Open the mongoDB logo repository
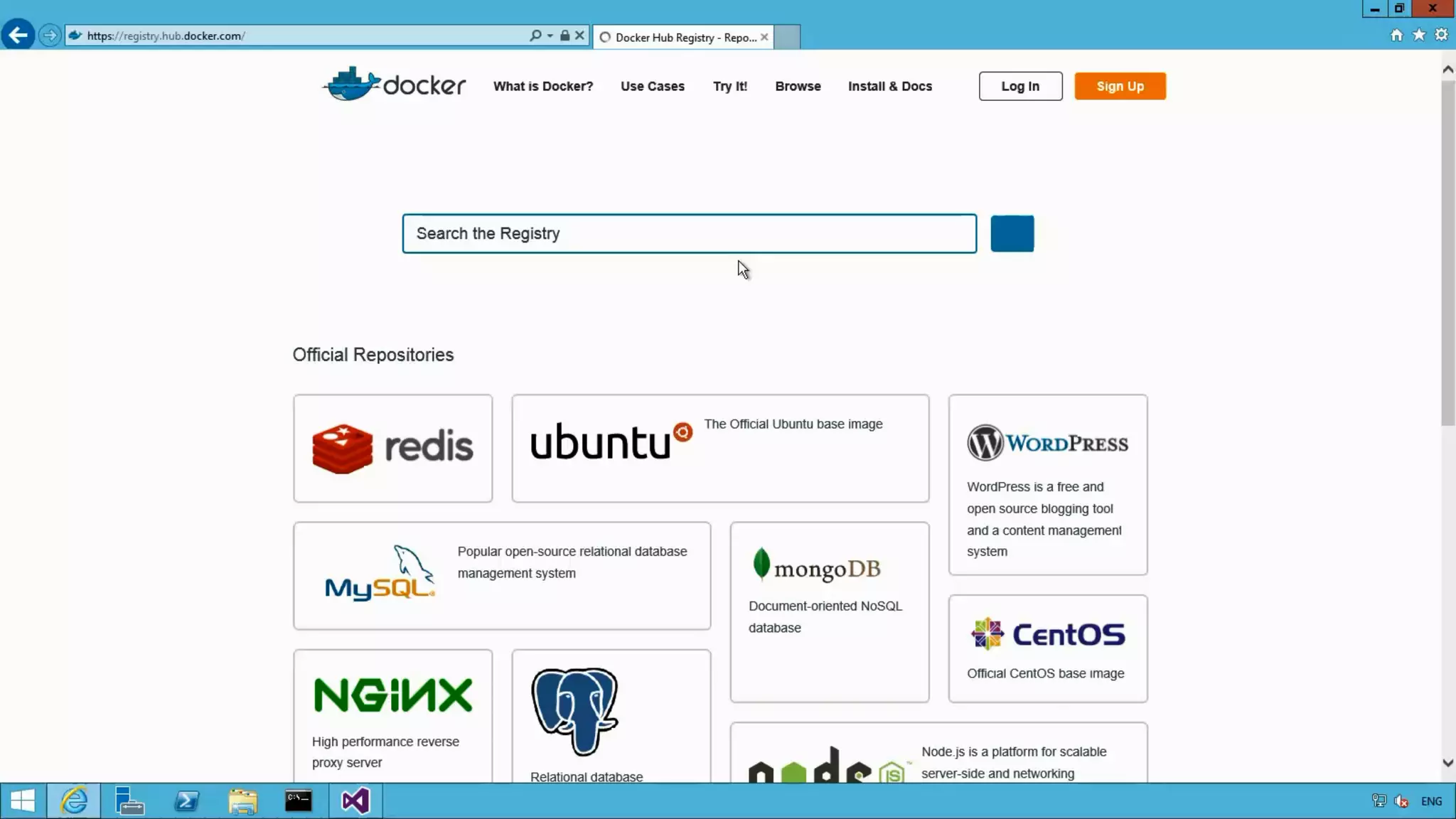This screenshot has width=1456, height=819. point(816,566)
